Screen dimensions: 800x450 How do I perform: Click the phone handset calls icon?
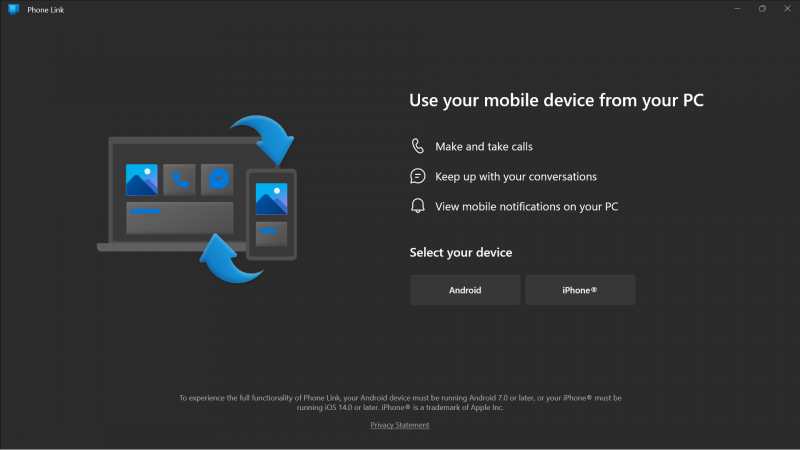click(417, 146)
